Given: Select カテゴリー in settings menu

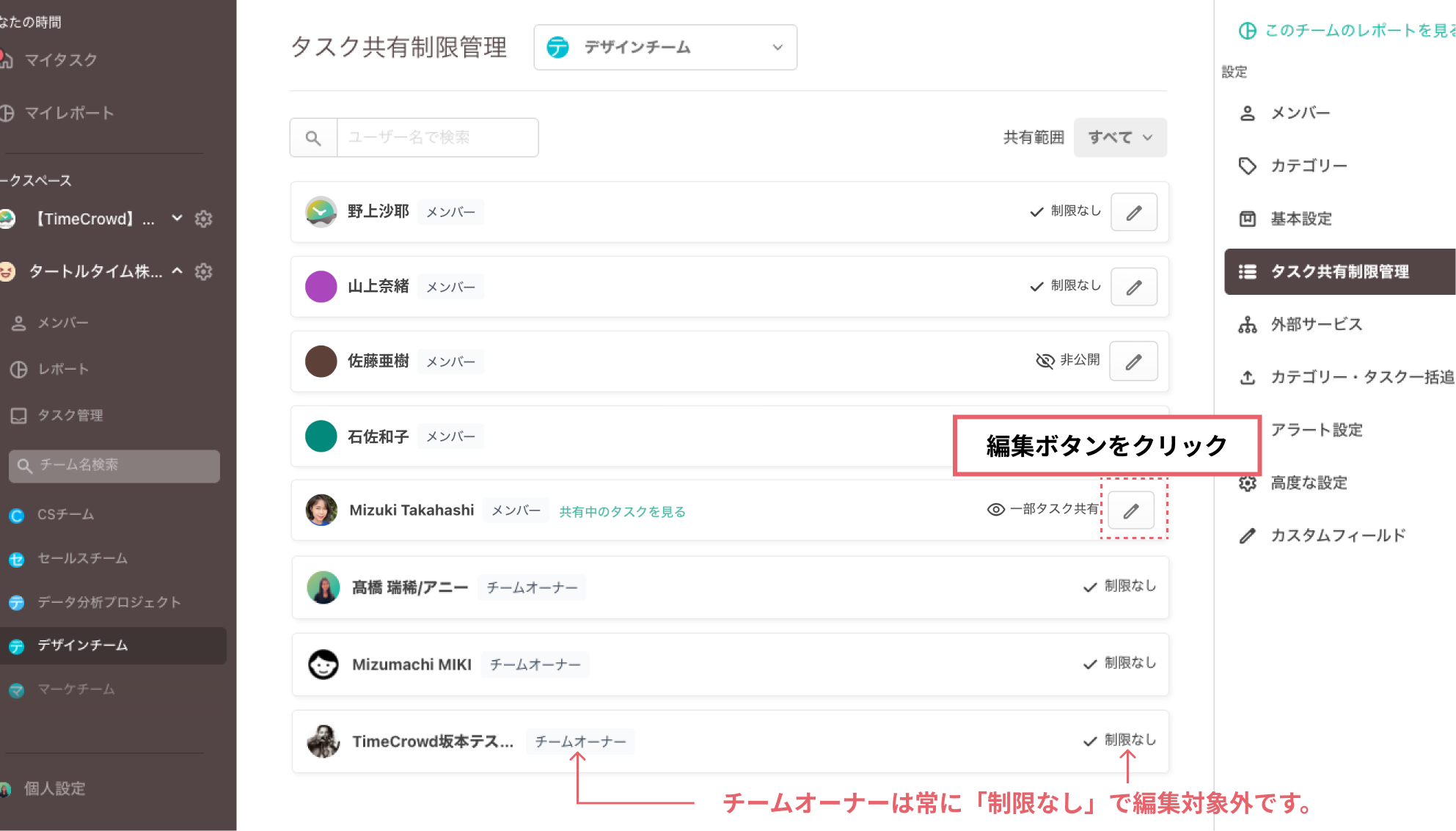Looking at the screenshot, I should coord(1308,166).
